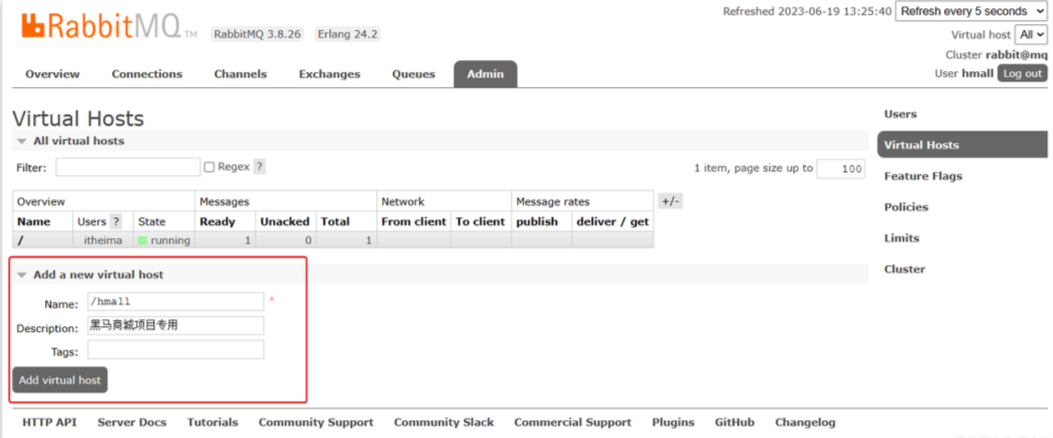This screenshot has height=438, width=1053.
Task: Open the / virtual host link
Action: (21, 240)
